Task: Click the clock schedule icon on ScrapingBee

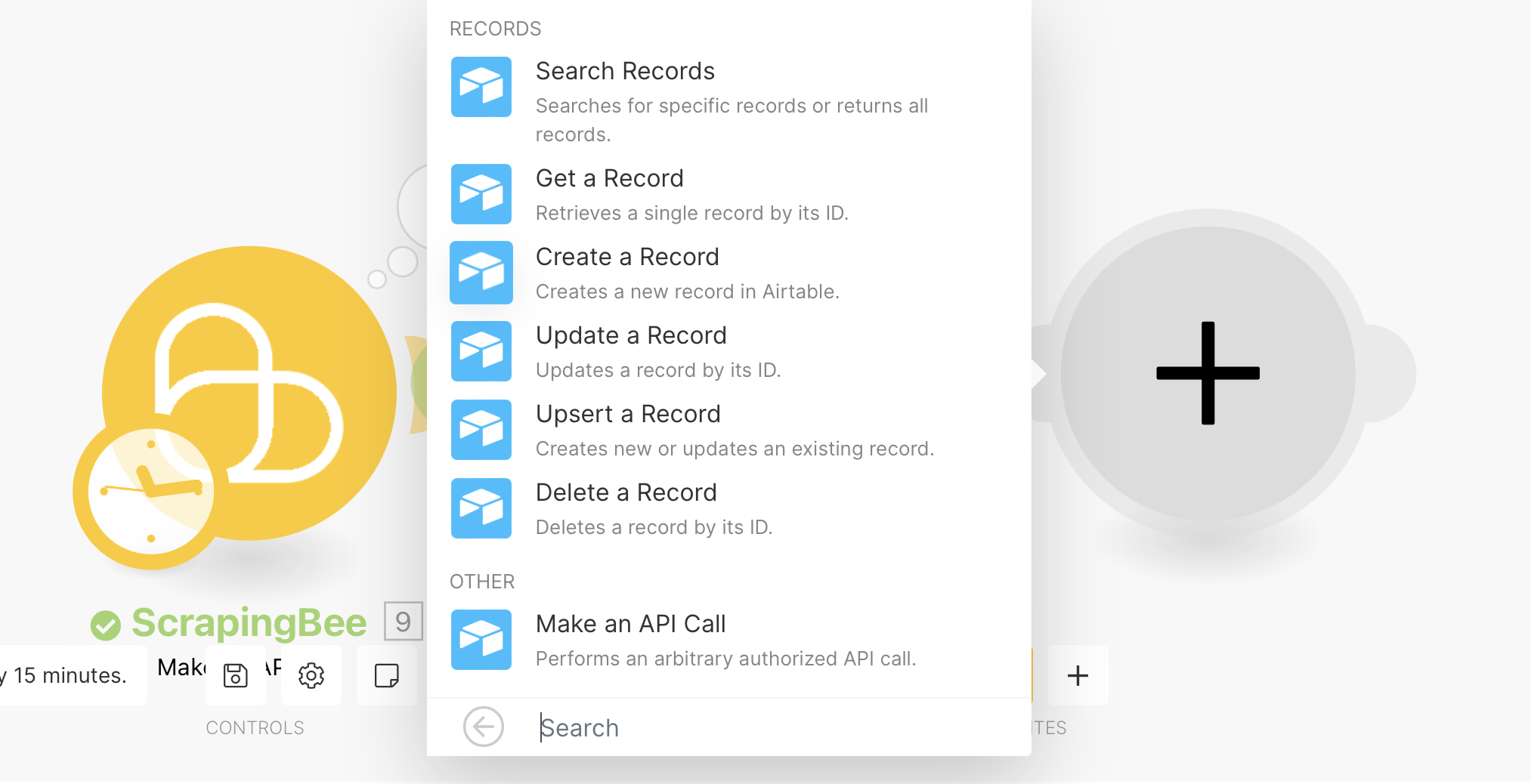Action: tap(150, 492)
